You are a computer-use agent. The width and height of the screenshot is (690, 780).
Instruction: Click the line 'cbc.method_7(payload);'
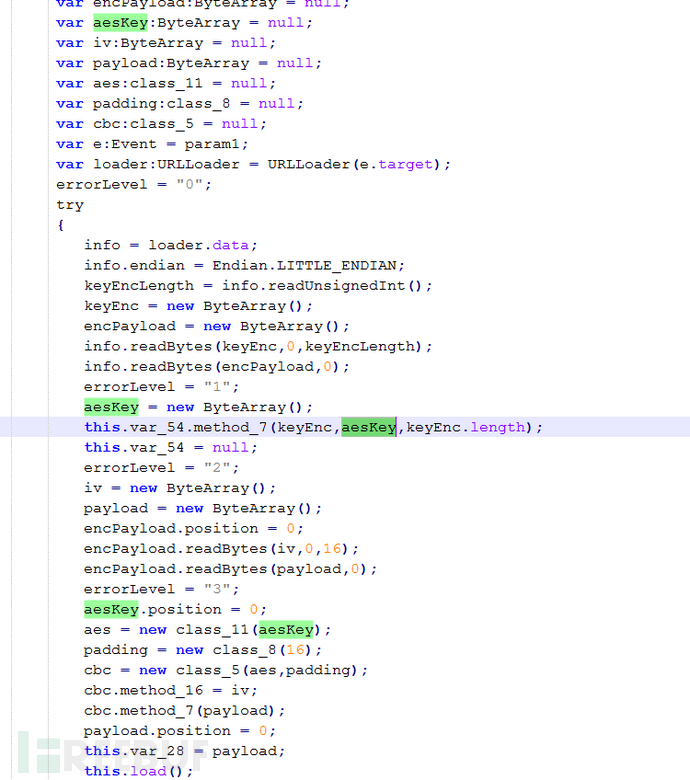click(185, 711)
